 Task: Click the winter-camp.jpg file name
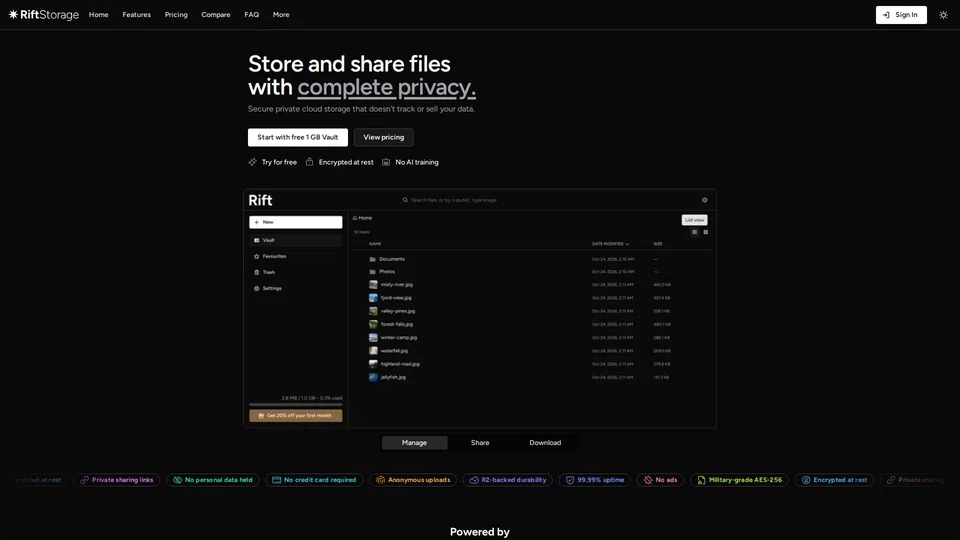399,337
